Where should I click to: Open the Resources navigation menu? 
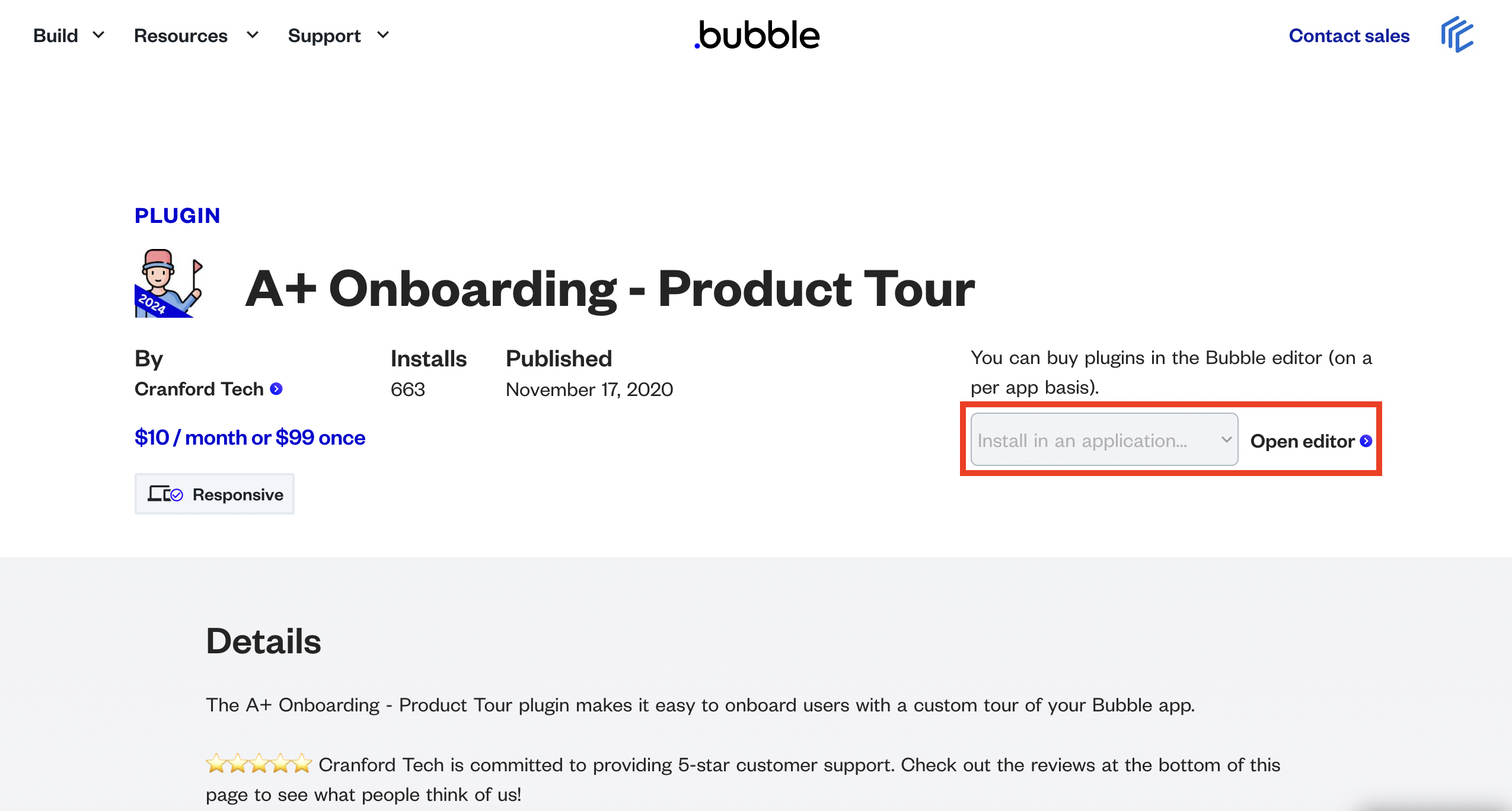[181, 36]
